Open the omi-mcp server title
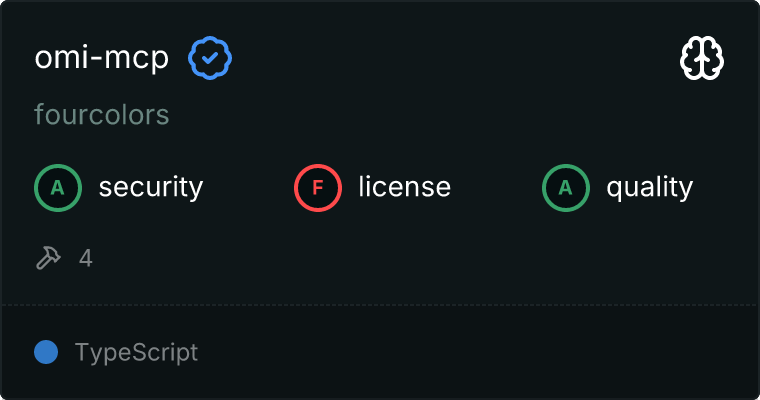The height and width of the screenshot is (400, 760). point(101,59)
